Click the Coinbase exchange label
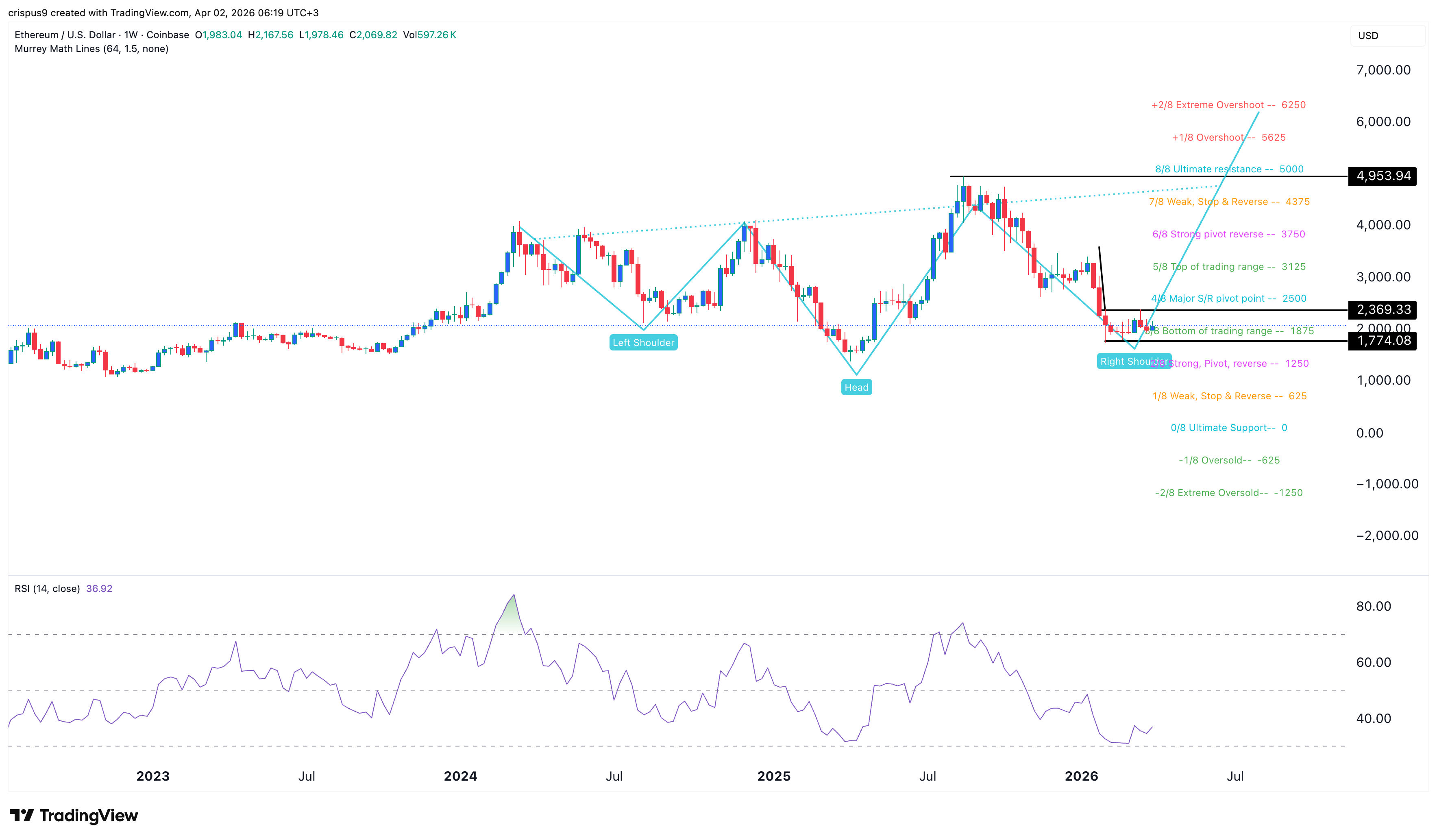Image resolution: width=1437 pixels, height=840 pixels. click(x=166, y=35)
